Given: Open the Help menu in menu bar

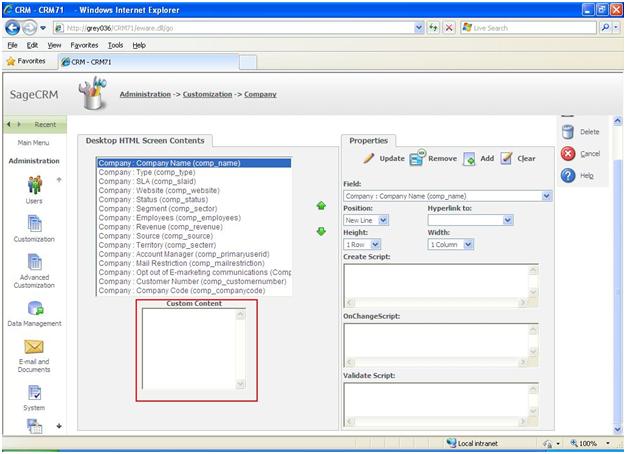Looking at the screenshot, I should tap(139, 45).
